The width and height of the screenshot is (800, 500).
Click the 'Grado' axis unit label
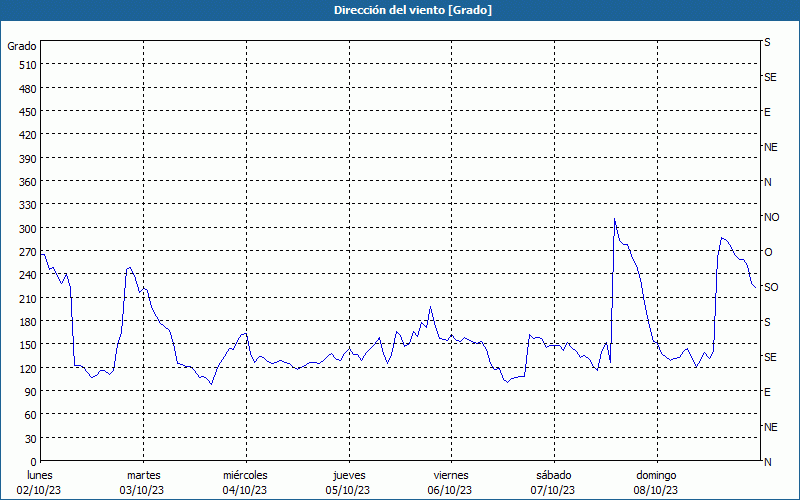22,46
